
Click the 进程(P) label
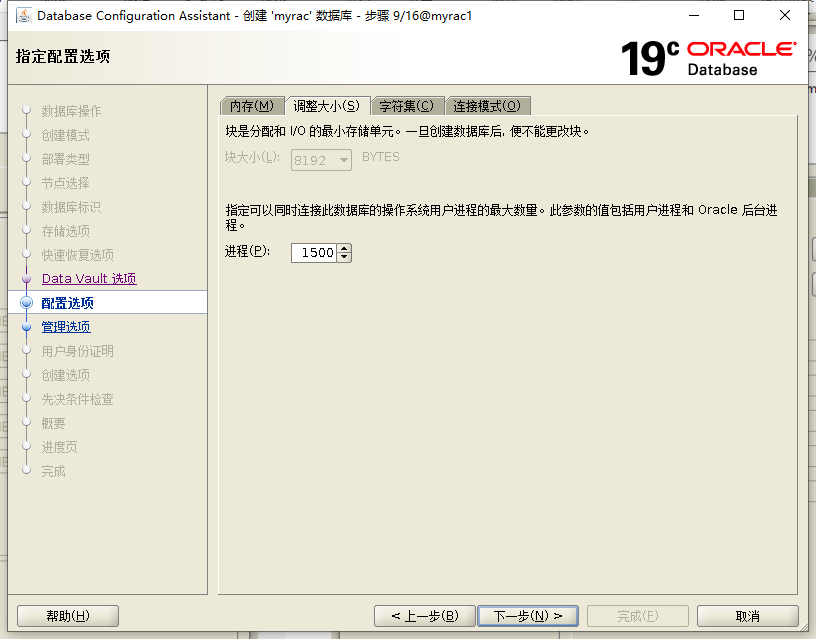click(x=247, y=252)
